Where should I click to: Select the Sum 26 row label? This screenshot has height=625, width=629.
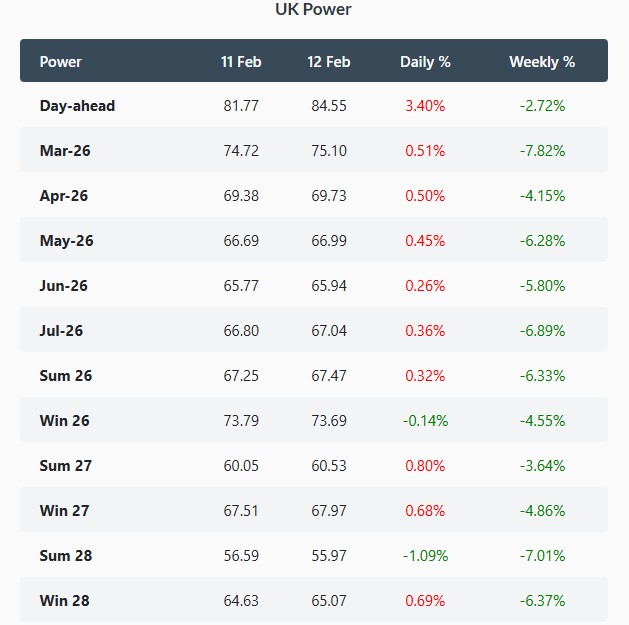click(x=66, y=376)
